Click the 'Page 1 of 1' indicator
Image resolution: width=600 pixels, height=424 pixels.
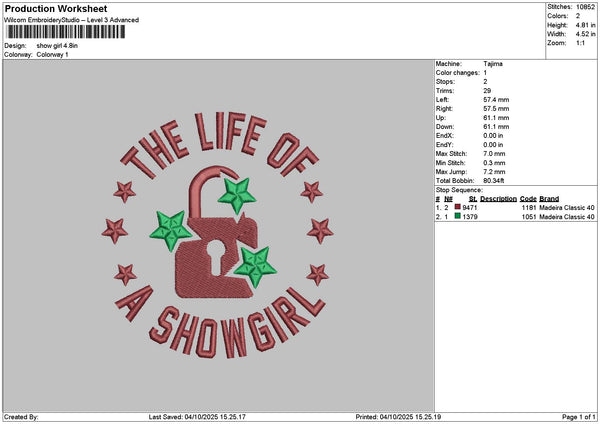pyautogui.click(x=579, y=417)
